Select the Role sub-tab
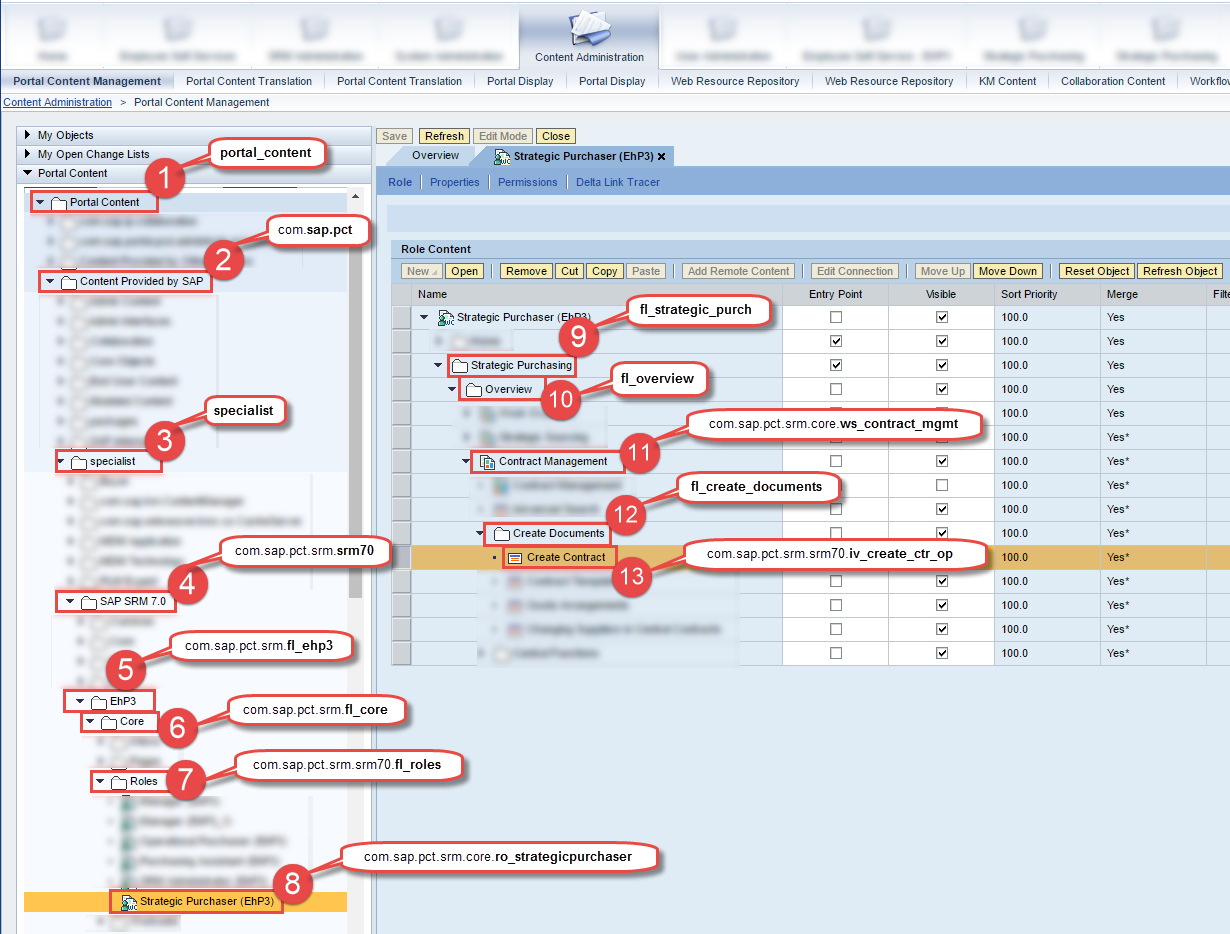Image resolution: width=1230 pixels, height=934 pixels. (400, 182)
